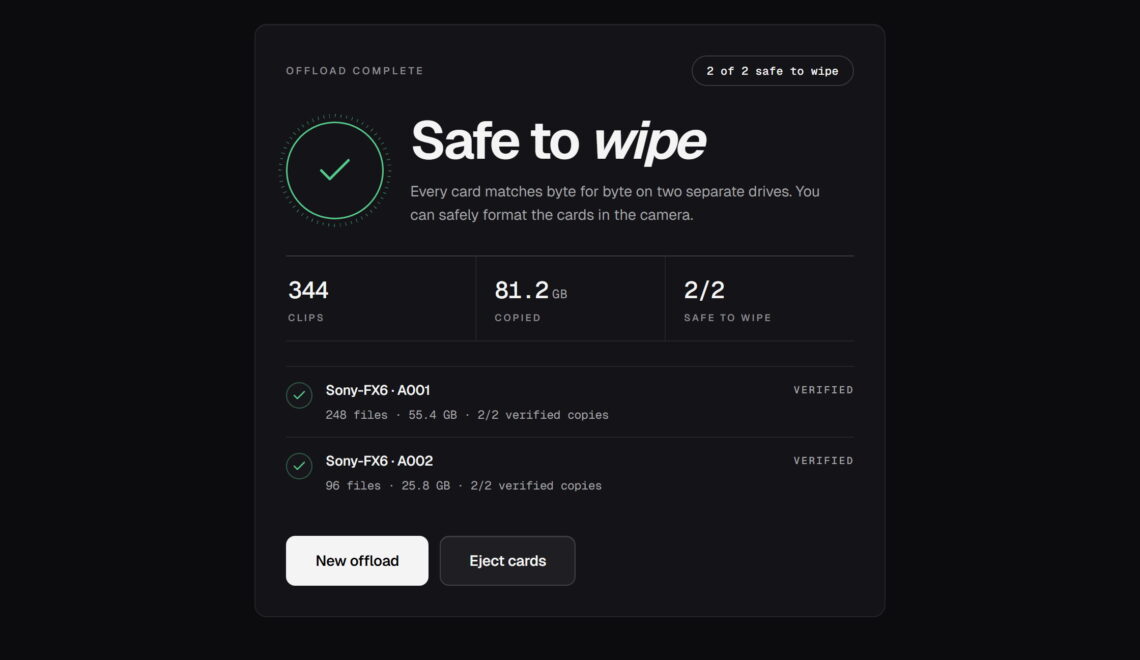Start a New offload
The image size is (1140, 660).
[x=357, y=560]
